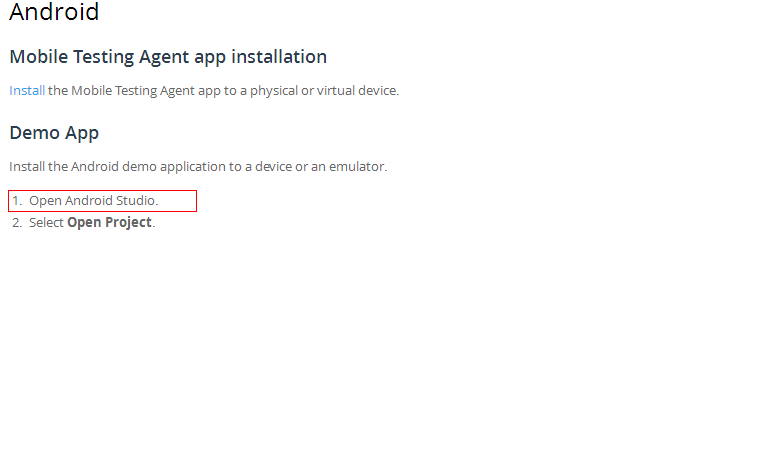Viewport: 768px width, 460px height.
Task: Click the word Mobile in the Install sentence
Action: [x=92, y=91]
